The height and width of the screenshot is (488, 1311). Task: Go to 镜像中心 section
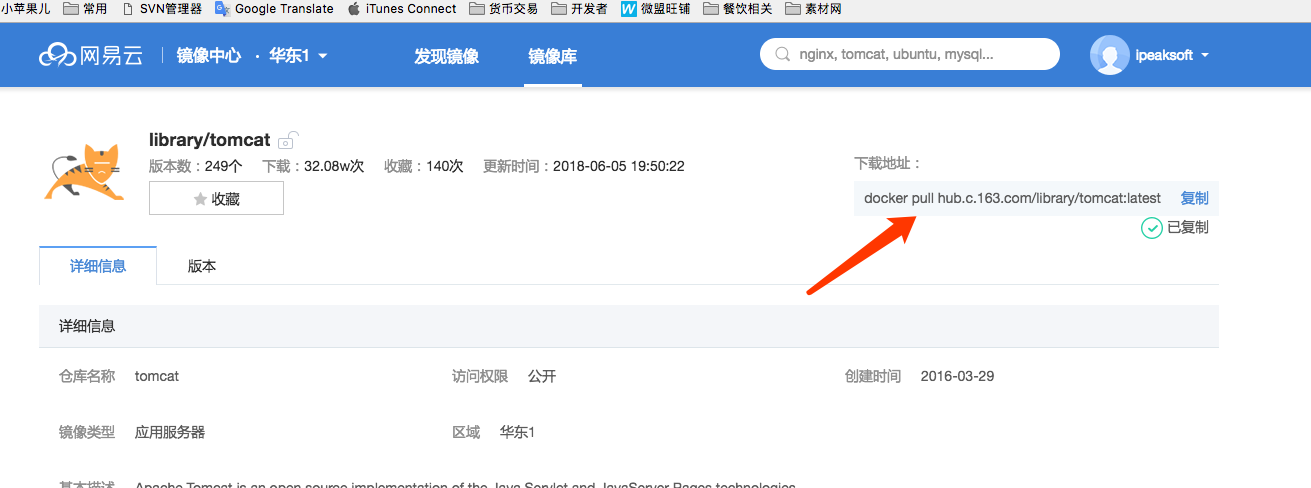click(x=209, y=56)
